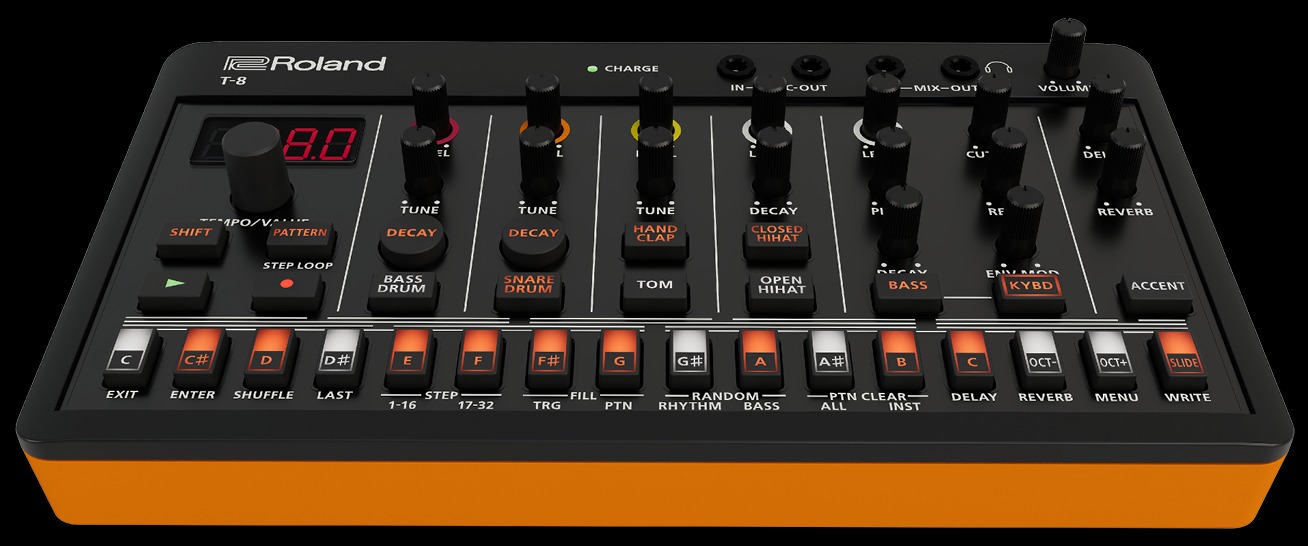Image resolution: width=1308 pixels, height=546 pixels.
Task: Click the IN audio jack
Action: (x=734, y=68)
